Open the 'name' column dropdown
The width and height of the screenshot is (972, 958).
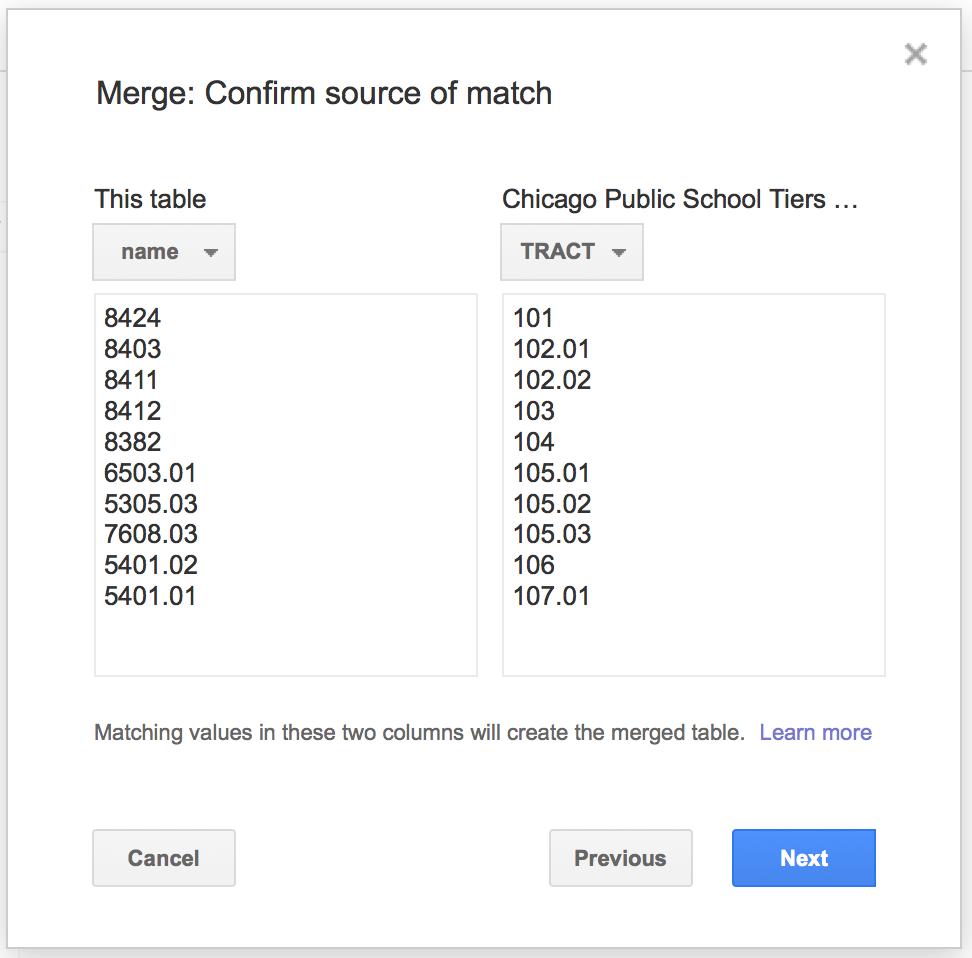[x=164, y=252]
